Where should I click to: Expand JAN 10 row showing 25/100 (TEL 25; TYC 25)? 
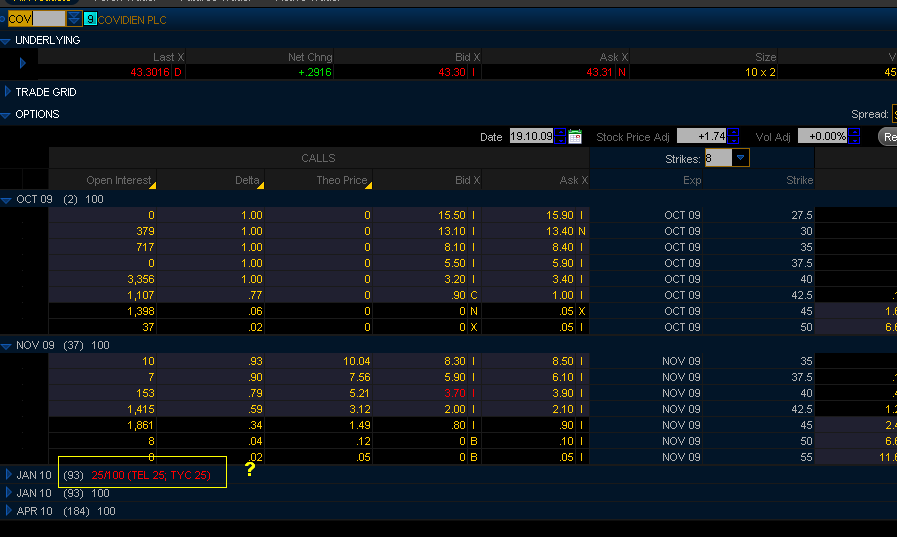(9, 474)
